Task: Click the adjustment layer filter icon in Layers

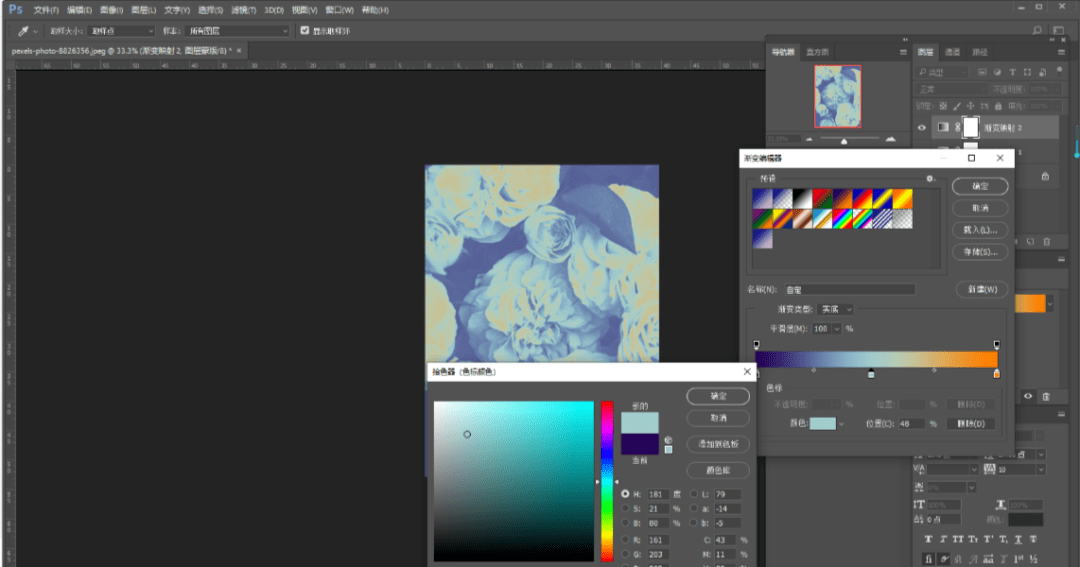Action: point(997,72)
